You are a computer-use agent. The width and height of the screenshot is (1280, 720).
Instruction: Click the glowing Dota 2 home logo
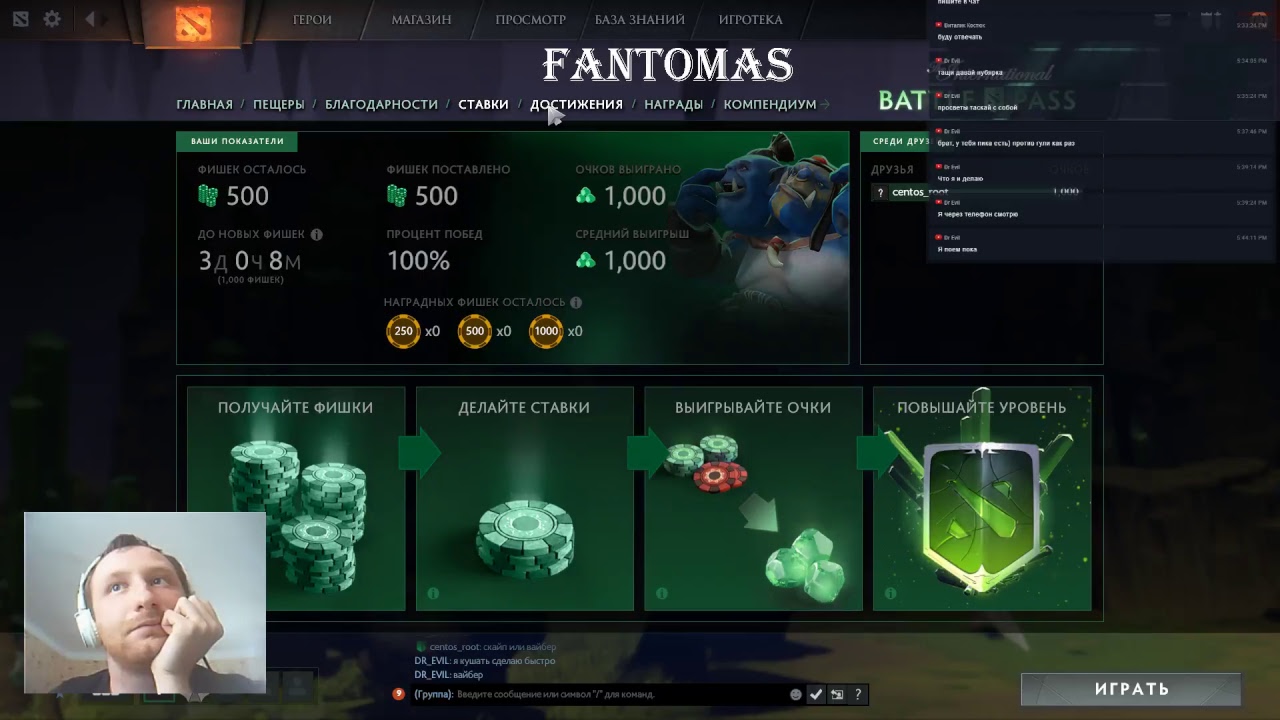tap(193, 22)
